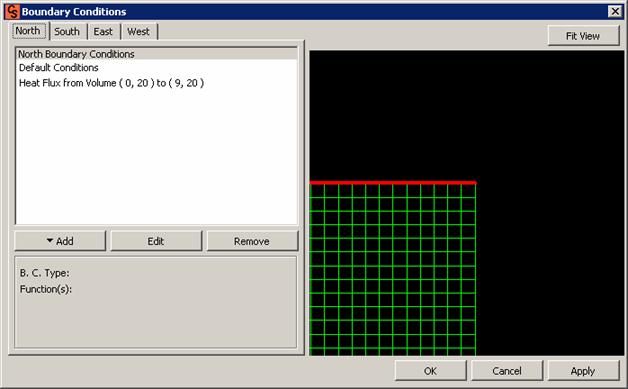Image resolution: width=628 pixels, height=389 pixels.
Task: Click the Add button's dropdown arrow
Action: click(50, 241)
